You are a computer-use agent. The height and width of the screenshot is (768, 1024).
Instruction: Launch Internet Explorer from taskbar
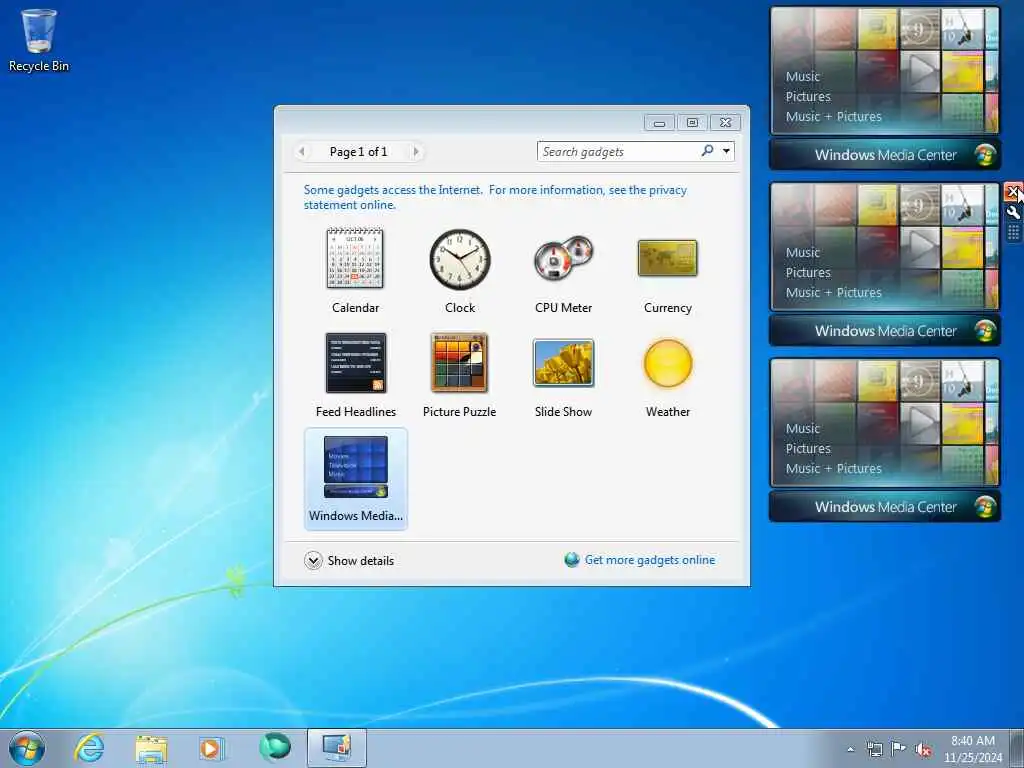click(x=89, y=748)
